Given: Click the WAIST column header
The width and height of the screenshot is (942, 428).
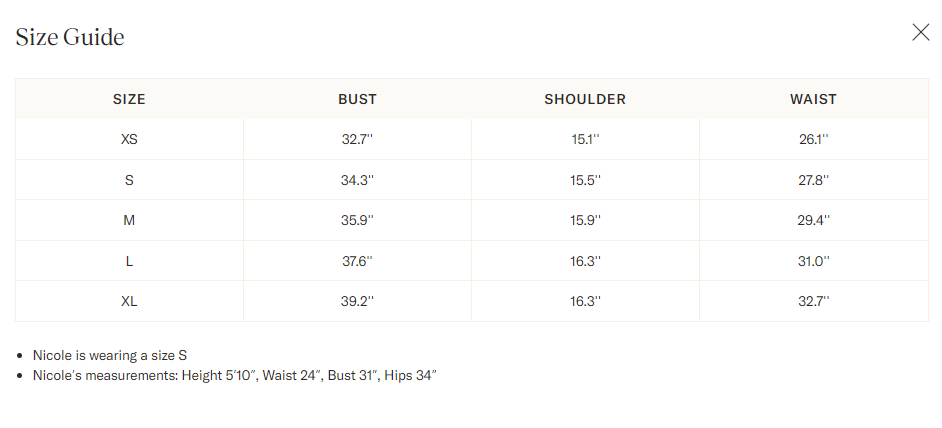Looking at the screenshot, I should [813, 99].
